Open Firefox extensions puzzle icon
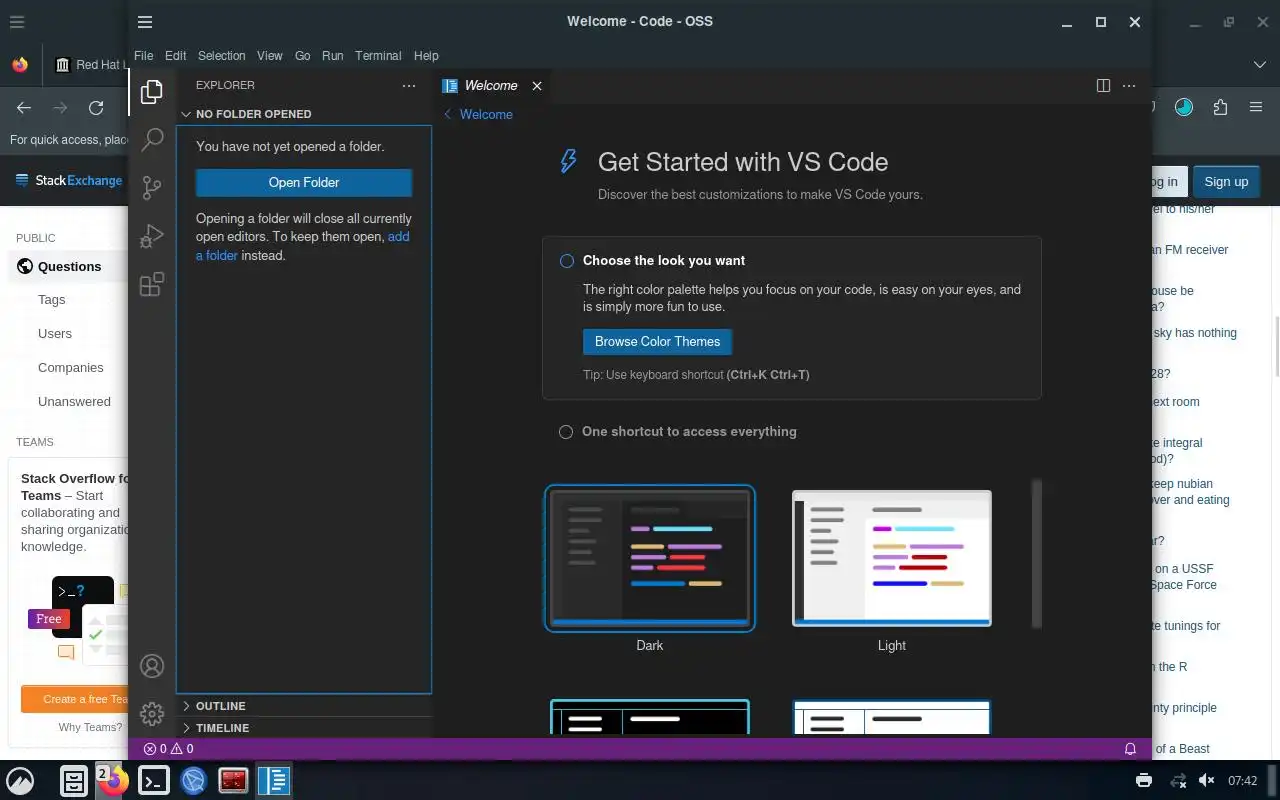 (1220, 108)
